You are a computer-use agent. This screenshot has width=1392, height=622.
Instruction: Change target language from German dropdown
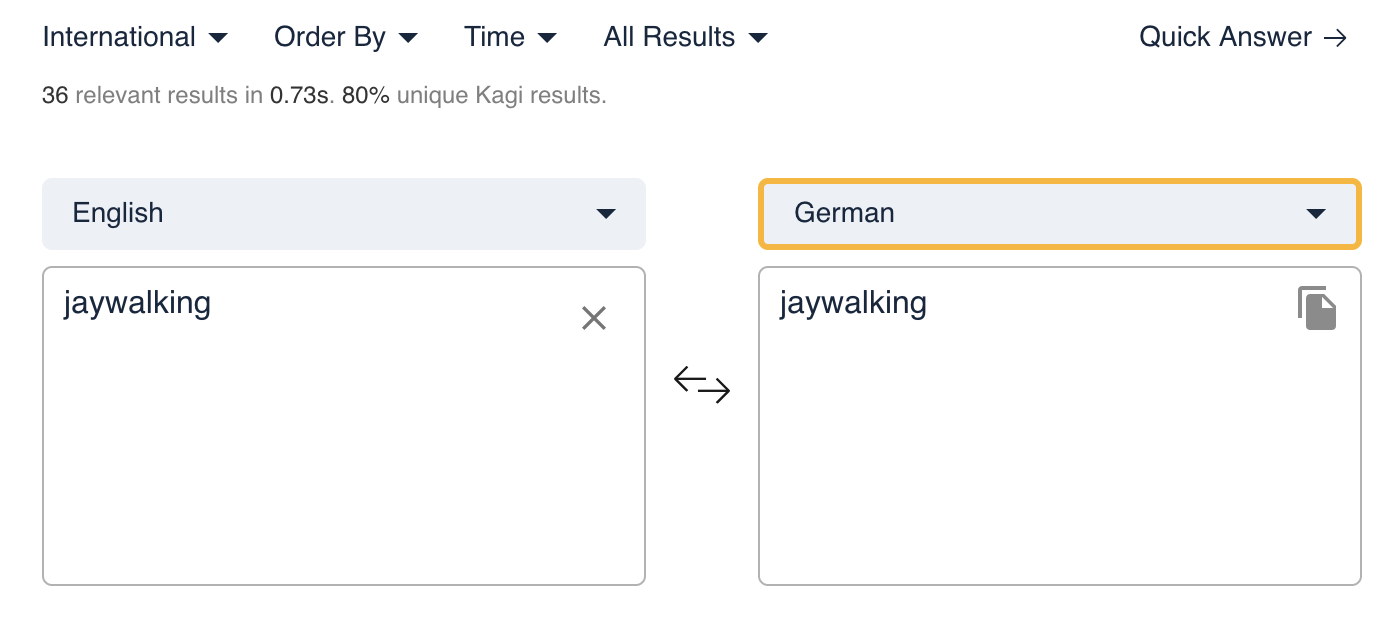[x=1059, y=213]
